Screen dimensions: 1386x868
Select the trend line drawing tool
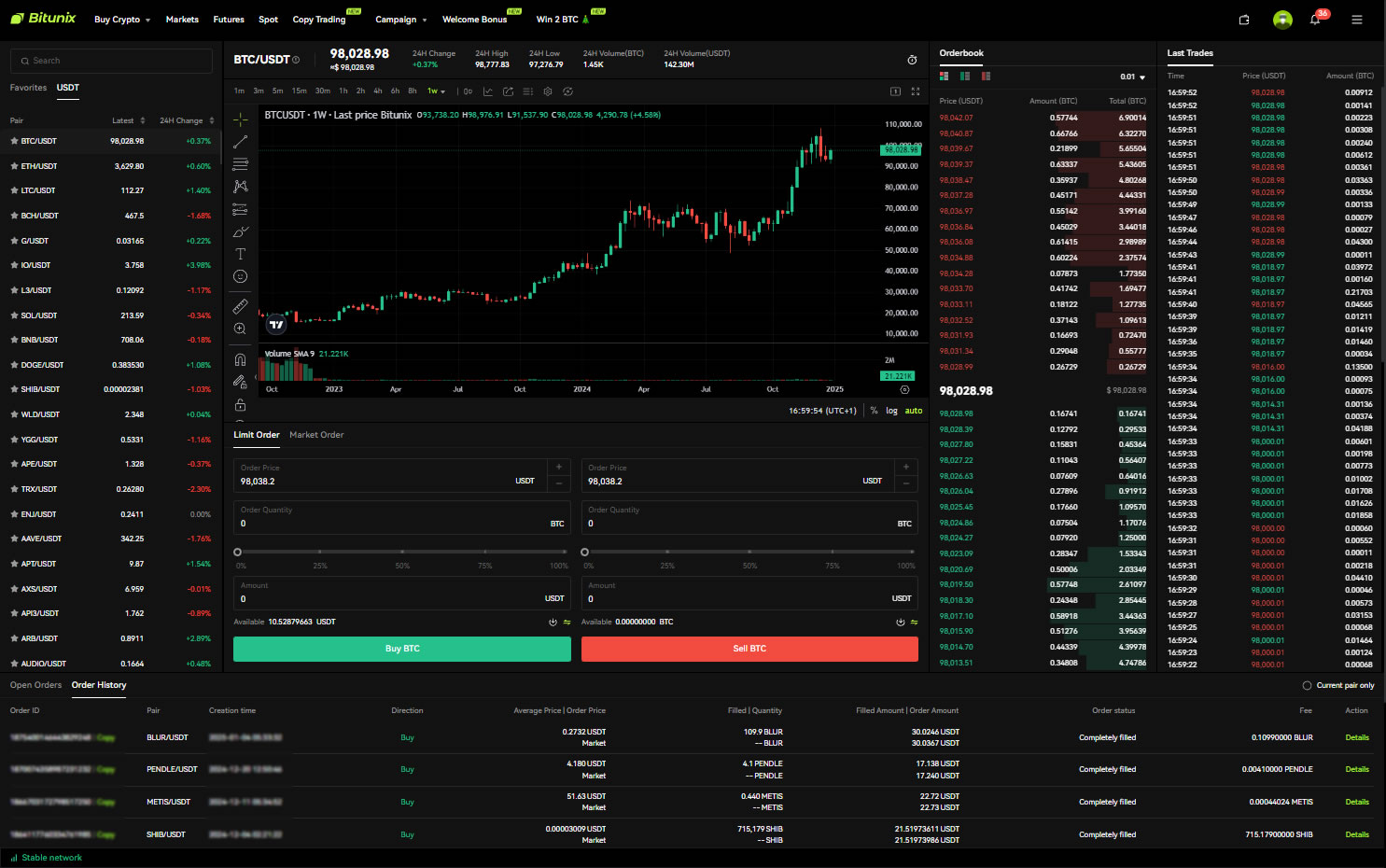pyautogui.click(x=240, y=142)
